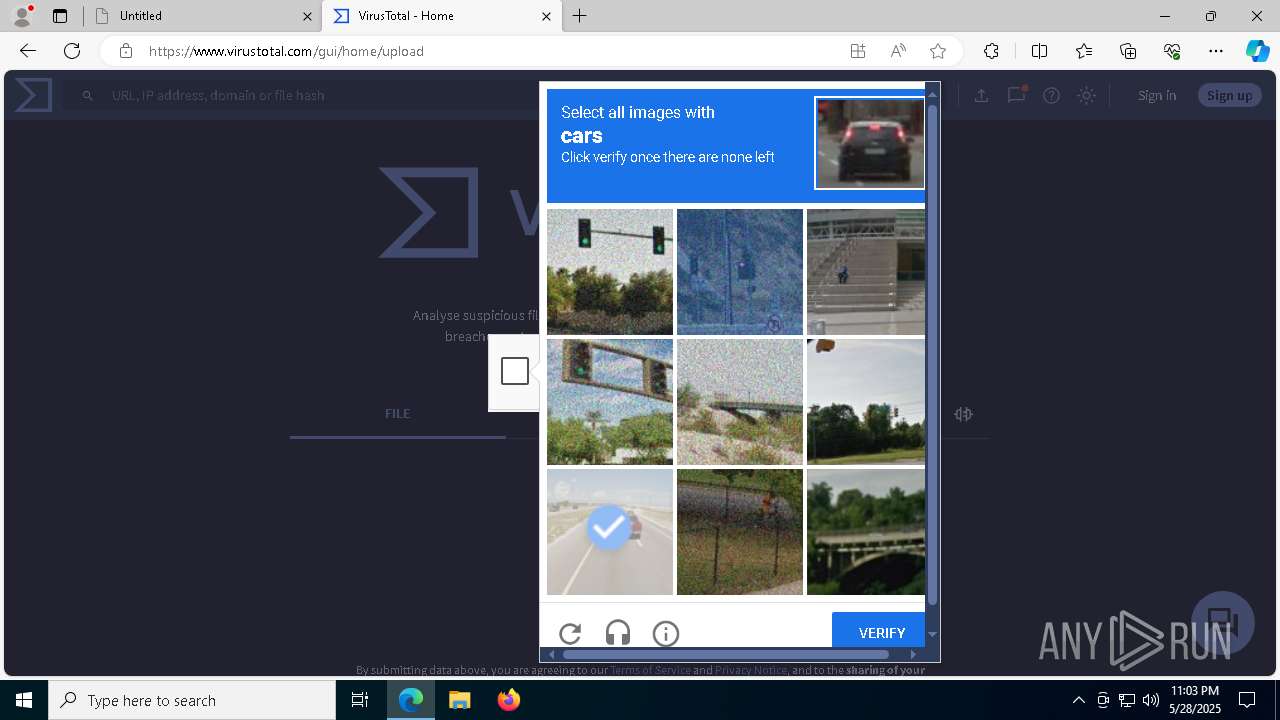Viewport: 1280px width, 720px height.
Task: Click Edge taskbar icon
Action: point(411,700)
